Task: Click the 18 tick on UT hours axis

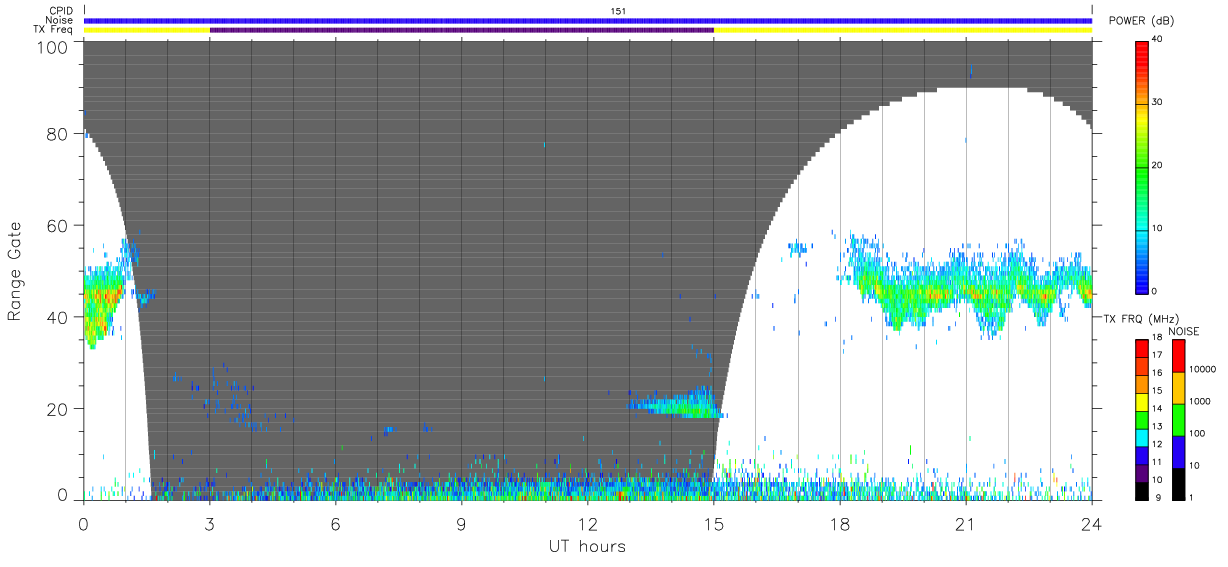Action: [x=840, y=522]
